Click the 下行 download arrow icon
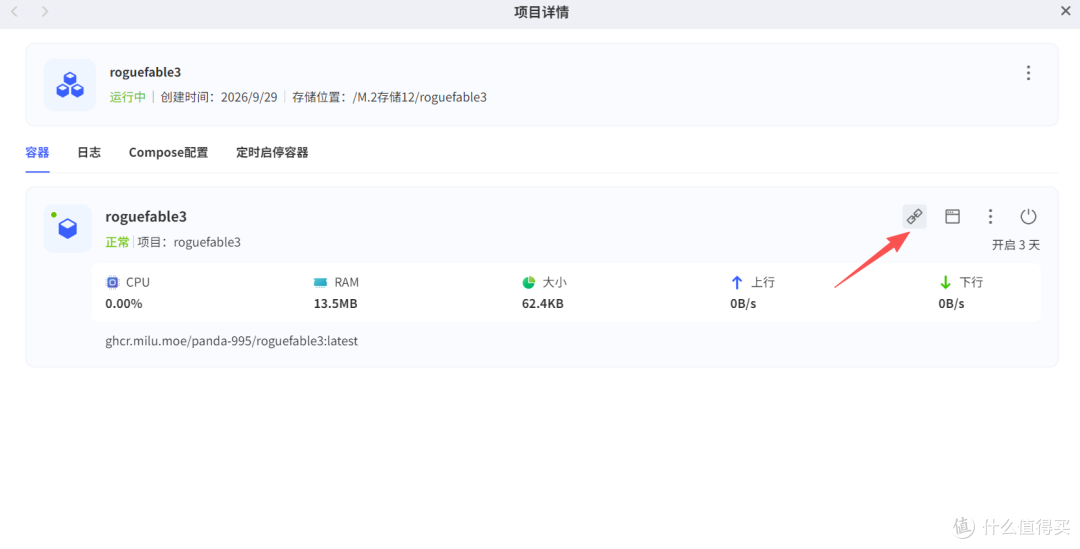Image resolution: width=1080 pixels, height=549 pixels. point(945,282)
